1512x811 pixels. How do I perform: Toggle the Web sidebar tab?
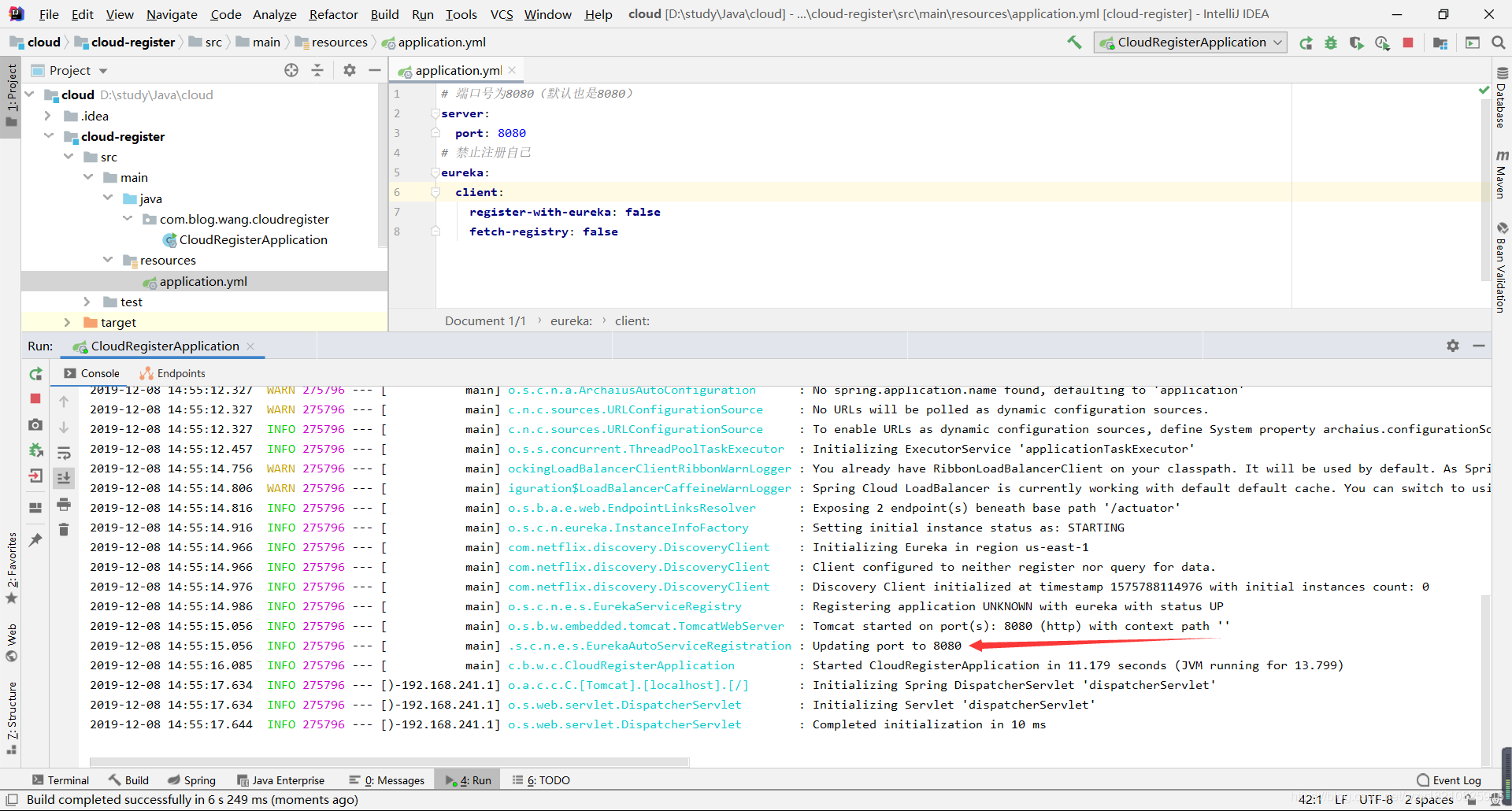point(11,643)
